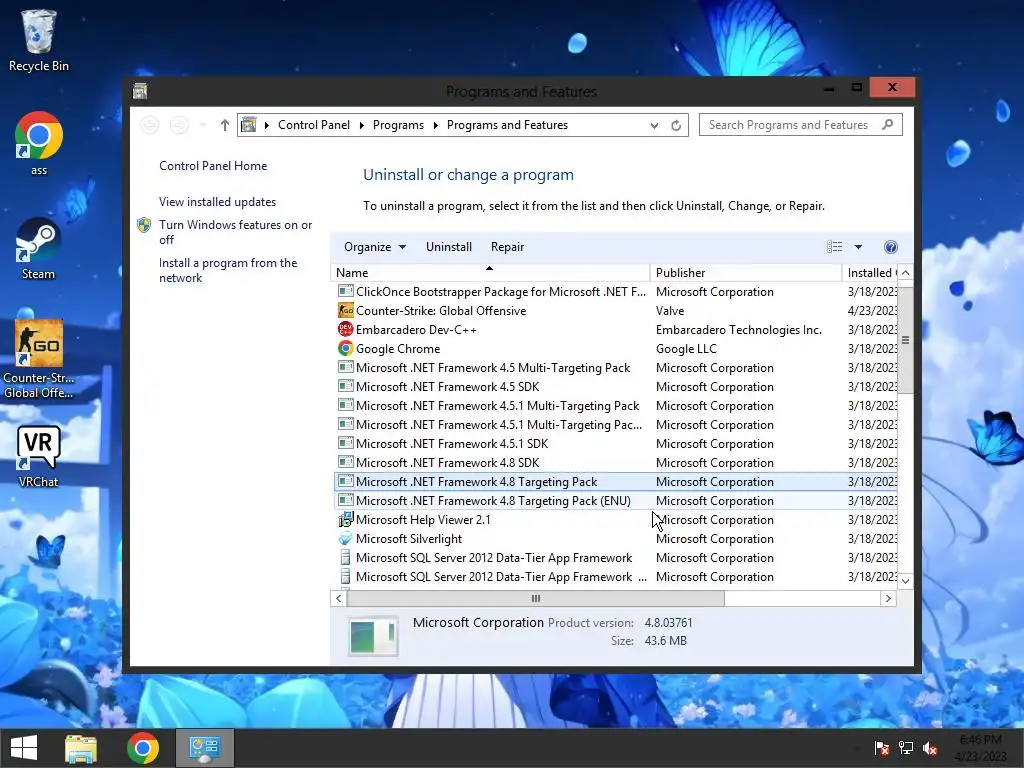Open the recent locations dropdown arrow
The image size is (1024, 768).
coord(203,125)
